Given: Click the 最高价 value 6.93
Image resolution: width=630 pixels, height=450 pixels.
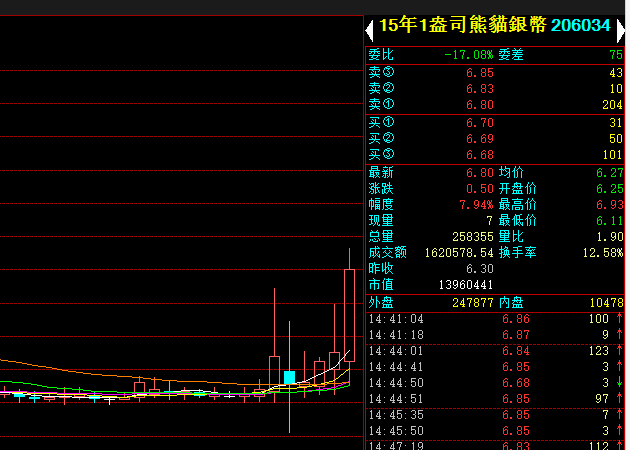Looking at the screenshot, I should tap(610, 205).
